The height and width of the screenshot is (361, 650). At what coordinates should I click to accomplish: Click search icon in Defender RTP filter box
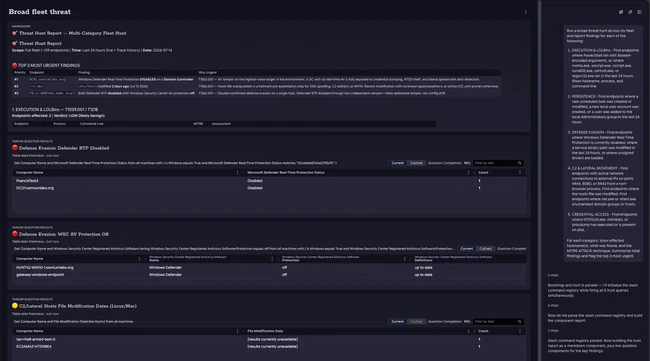coord(519,163)
